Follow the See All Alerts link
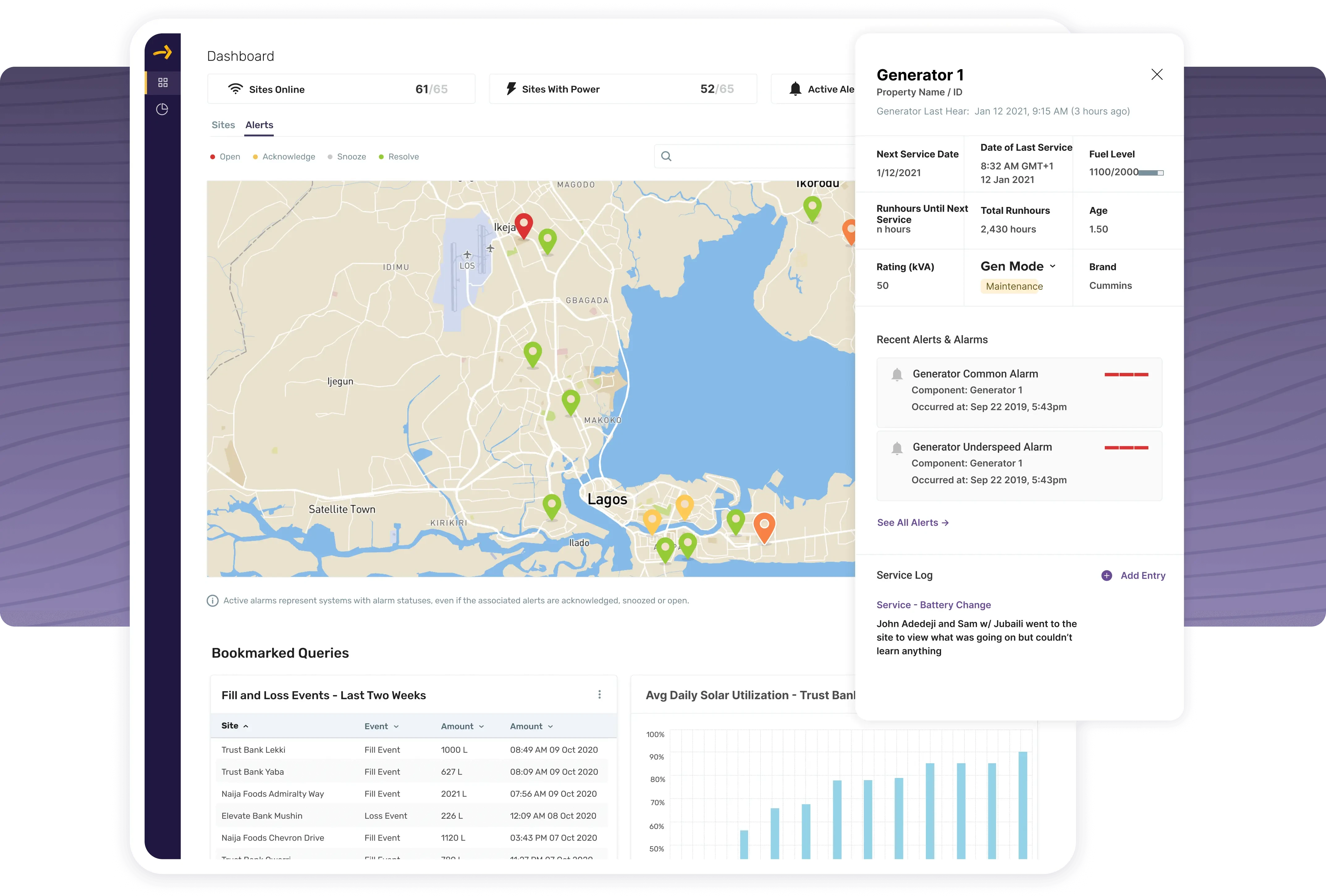 pyautogui.click(x=912, y=523)
